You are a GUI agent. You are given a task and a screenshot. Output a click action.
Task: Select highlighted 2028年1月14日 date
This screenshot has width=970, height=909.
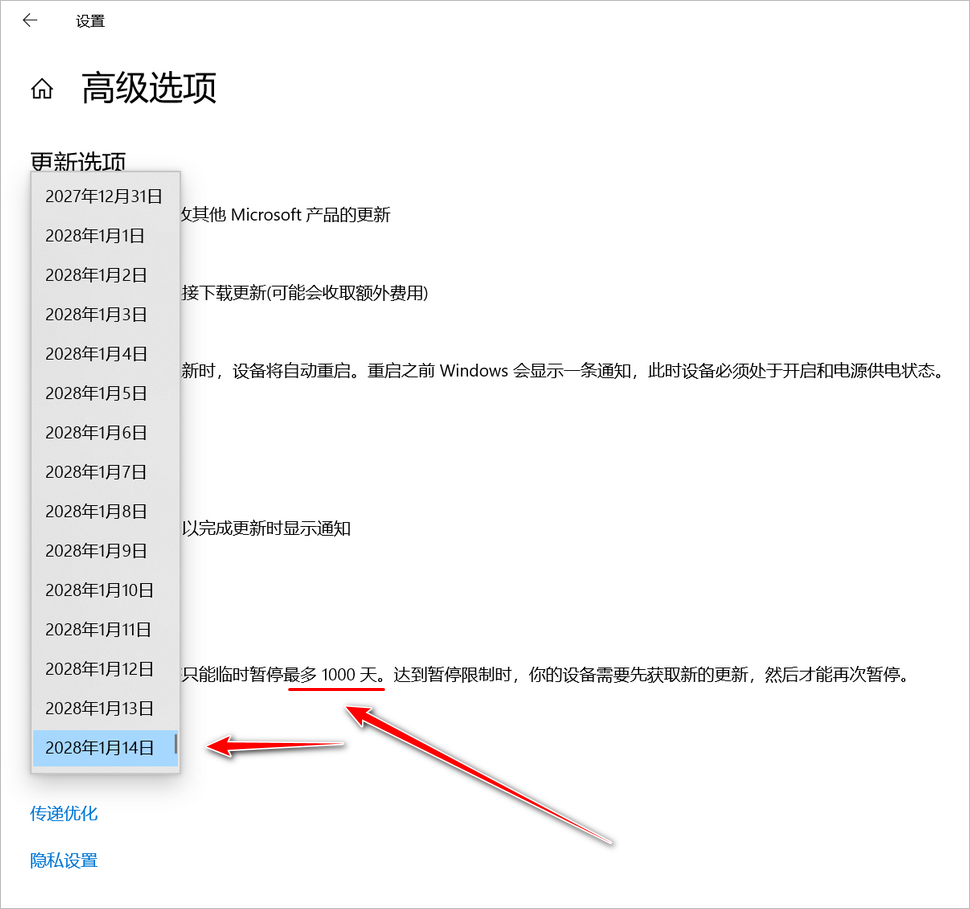(x=100, y=747)
